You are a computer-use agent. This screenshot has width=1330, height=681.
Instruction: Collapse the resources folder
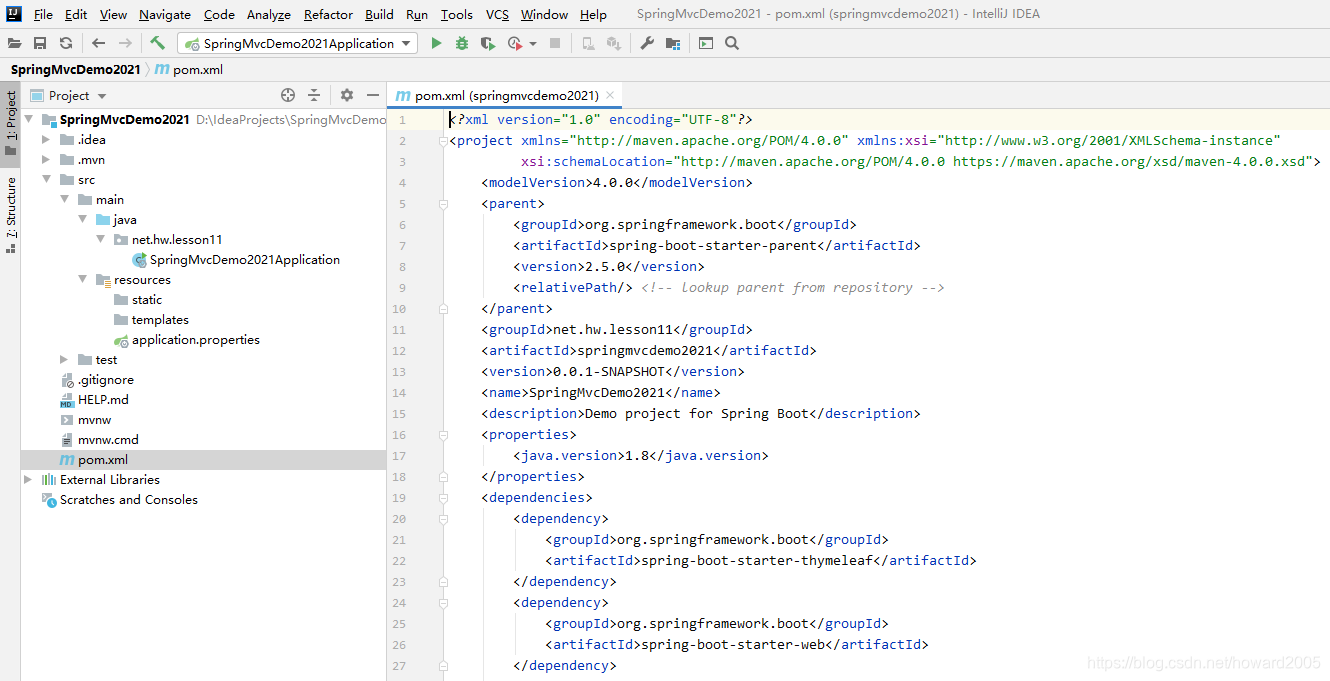tap(82, 279)
